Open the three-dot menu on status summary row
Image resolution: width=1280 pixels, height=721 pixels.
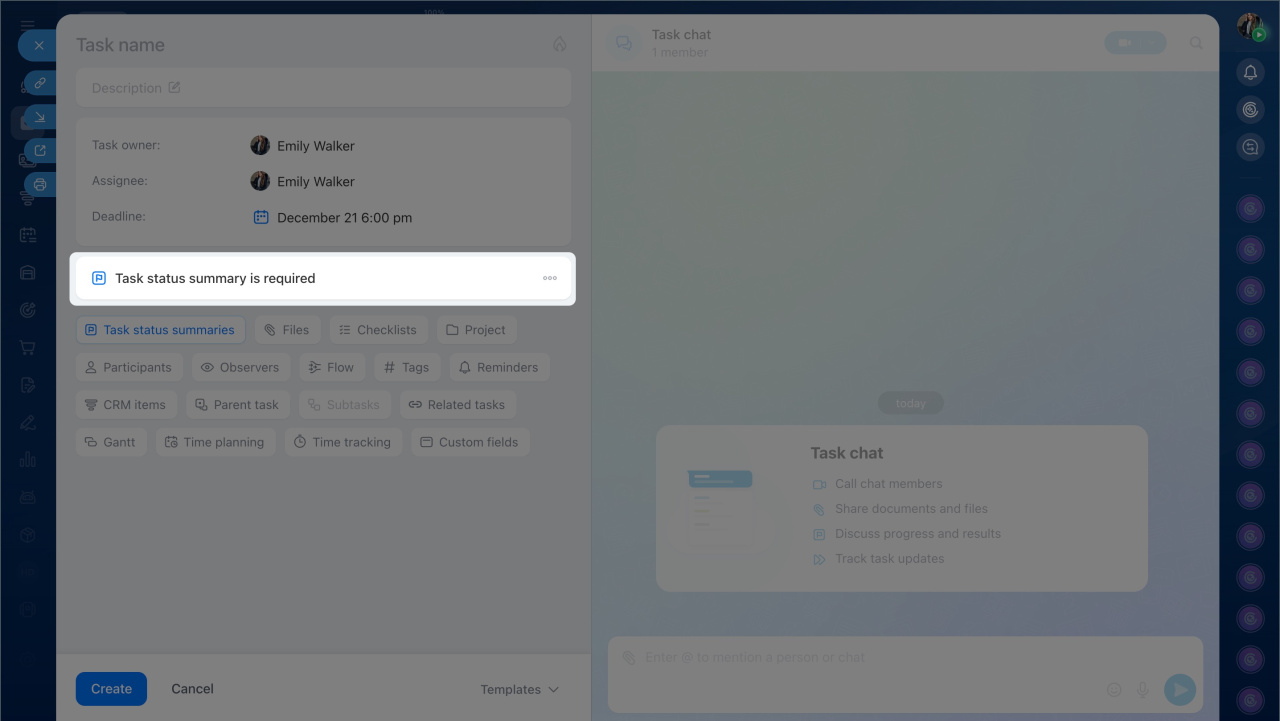[550, 278]
